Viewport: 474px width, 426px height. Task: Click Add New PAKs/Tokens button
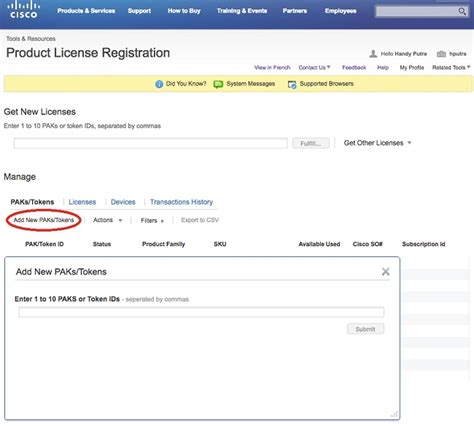[44, 220]
